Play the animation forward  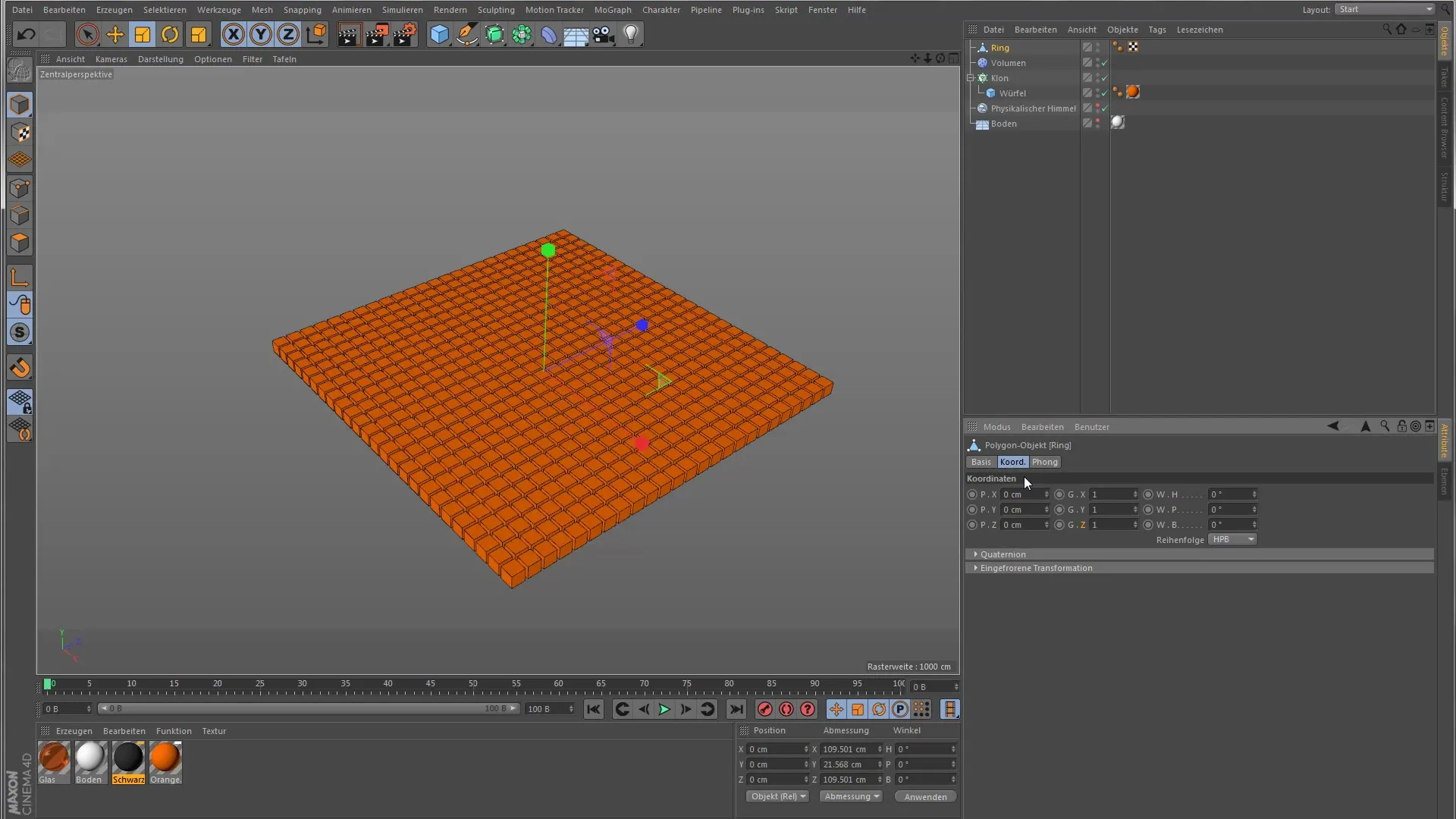click(x=664, y=709)
